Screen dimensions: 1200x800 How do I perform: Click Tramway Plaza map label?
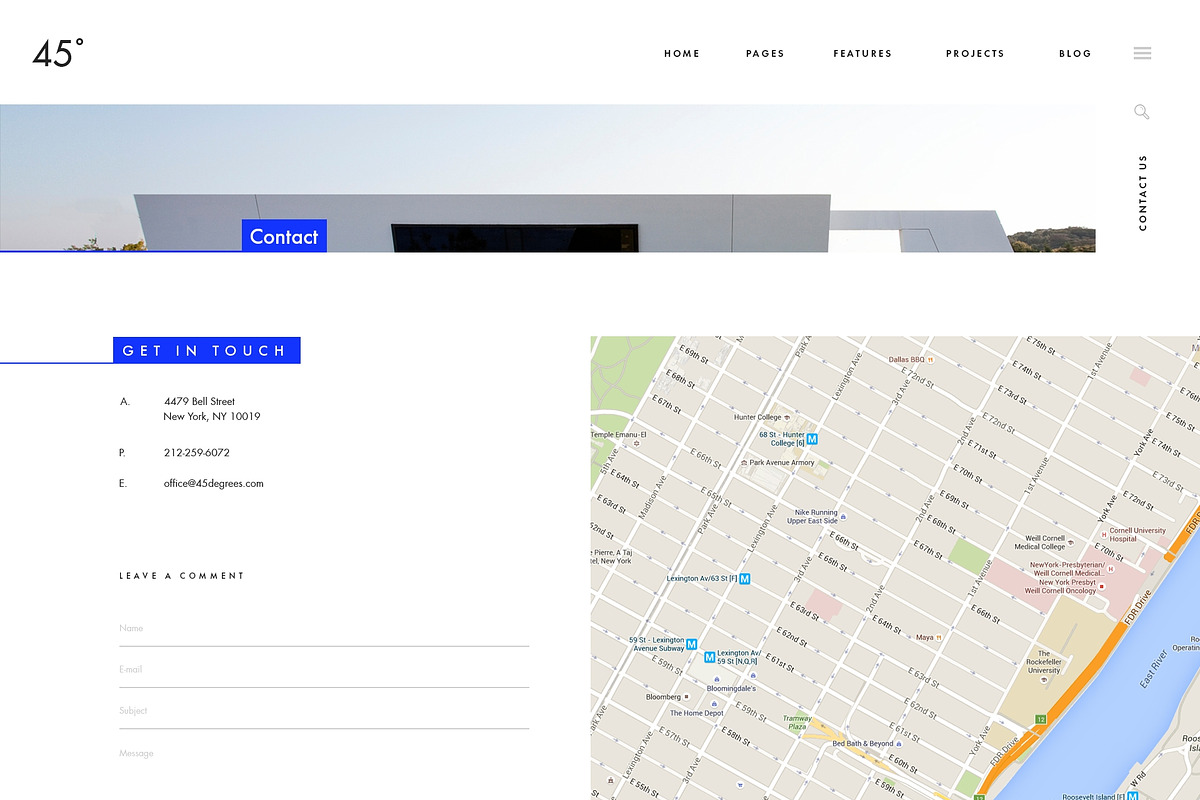(797, 723)
